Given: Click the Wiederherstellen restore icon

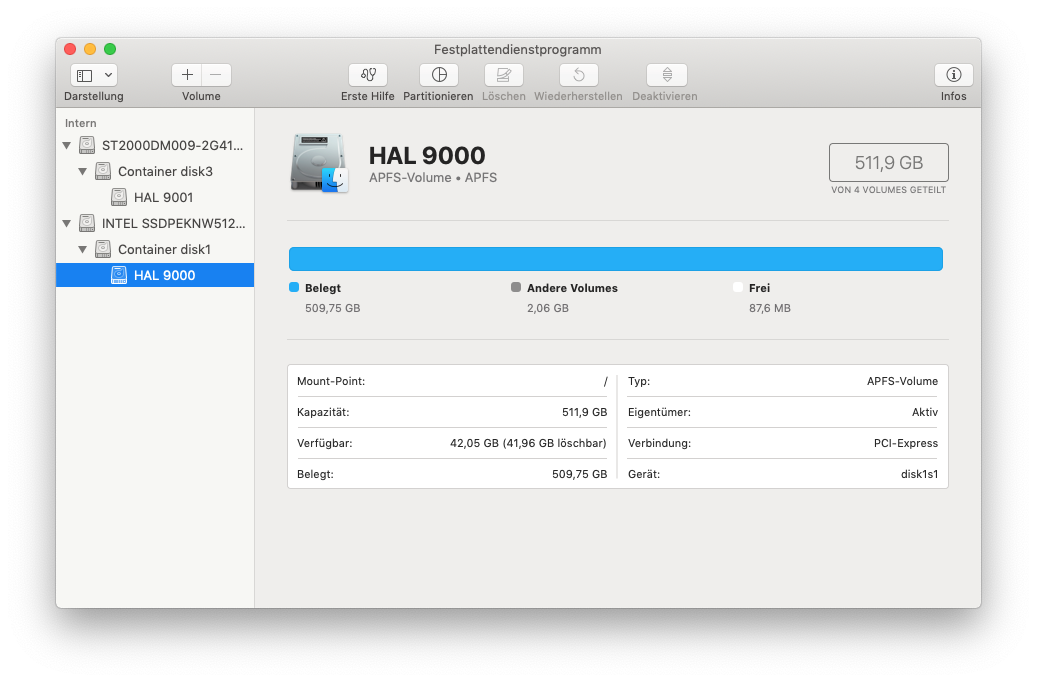Looking at the screenshot, I should click(x=579, y=75).
